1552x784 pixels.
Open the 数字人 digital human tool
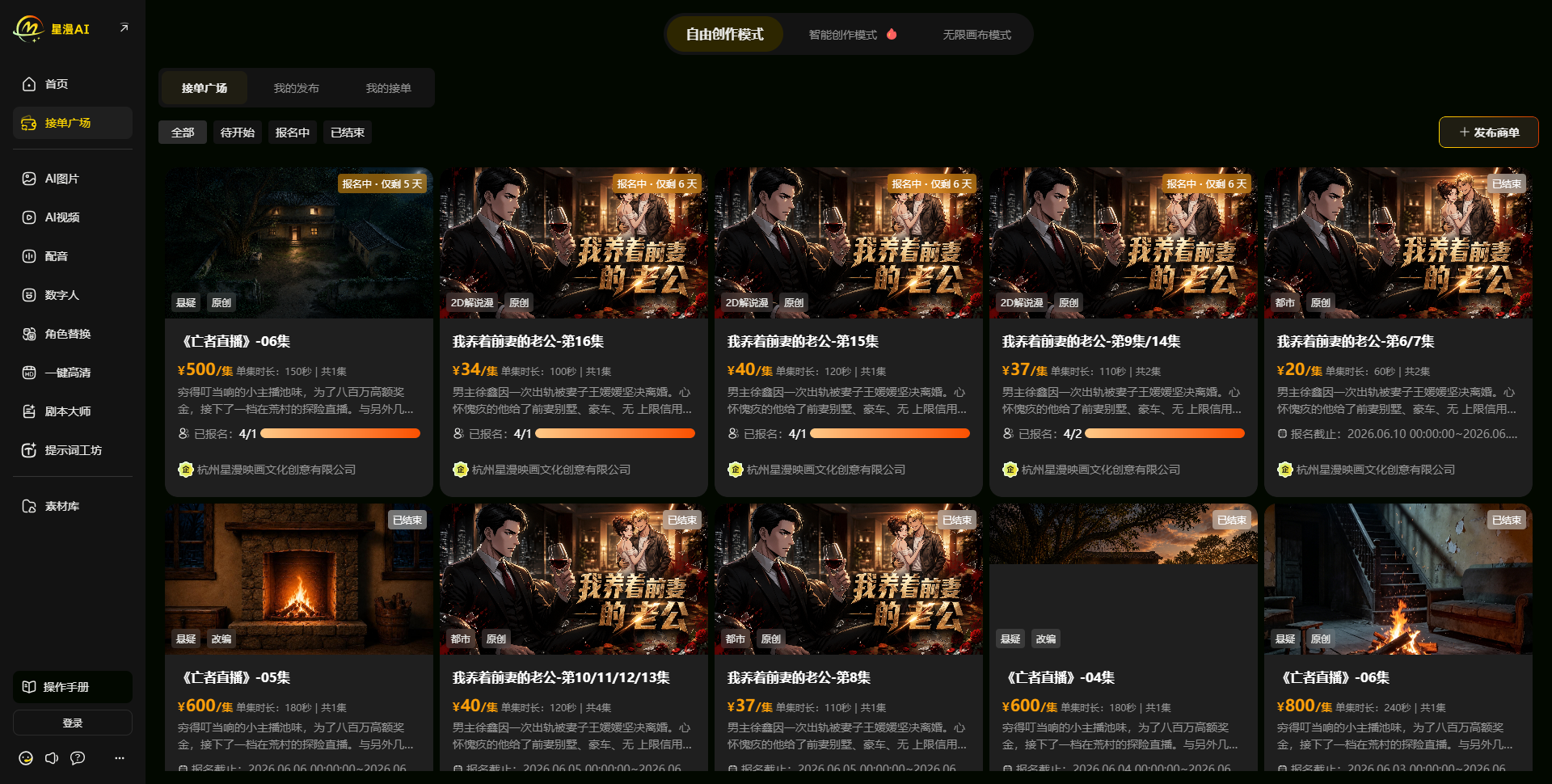click(x=73, y=295)
